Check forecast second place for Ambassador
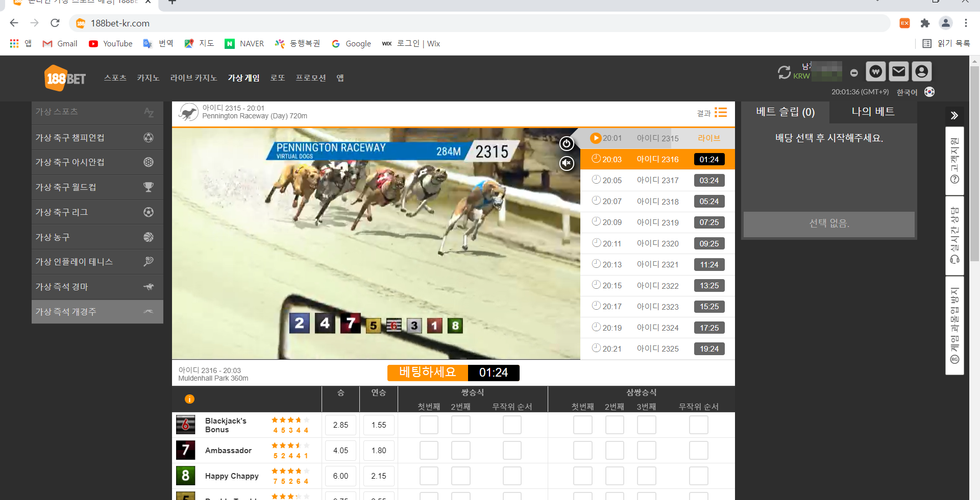 (461, 451)
